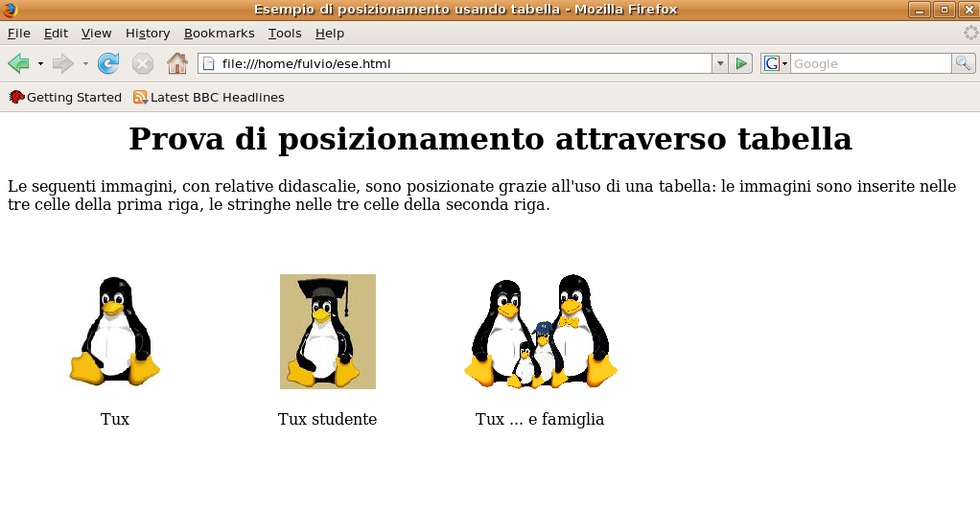Open the Edit menu

pyautogui.click(x=56, y=33)
